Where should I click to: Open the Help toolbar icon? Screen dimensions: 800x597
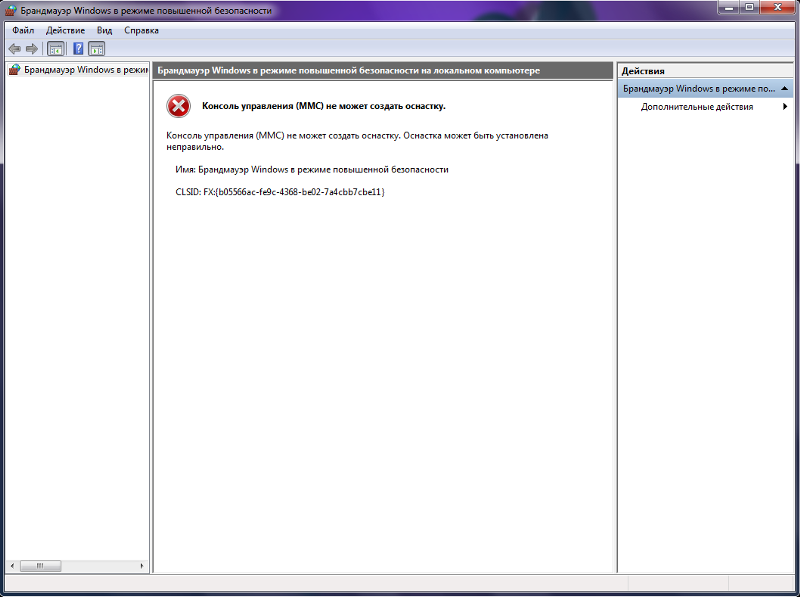click(78, 49)
